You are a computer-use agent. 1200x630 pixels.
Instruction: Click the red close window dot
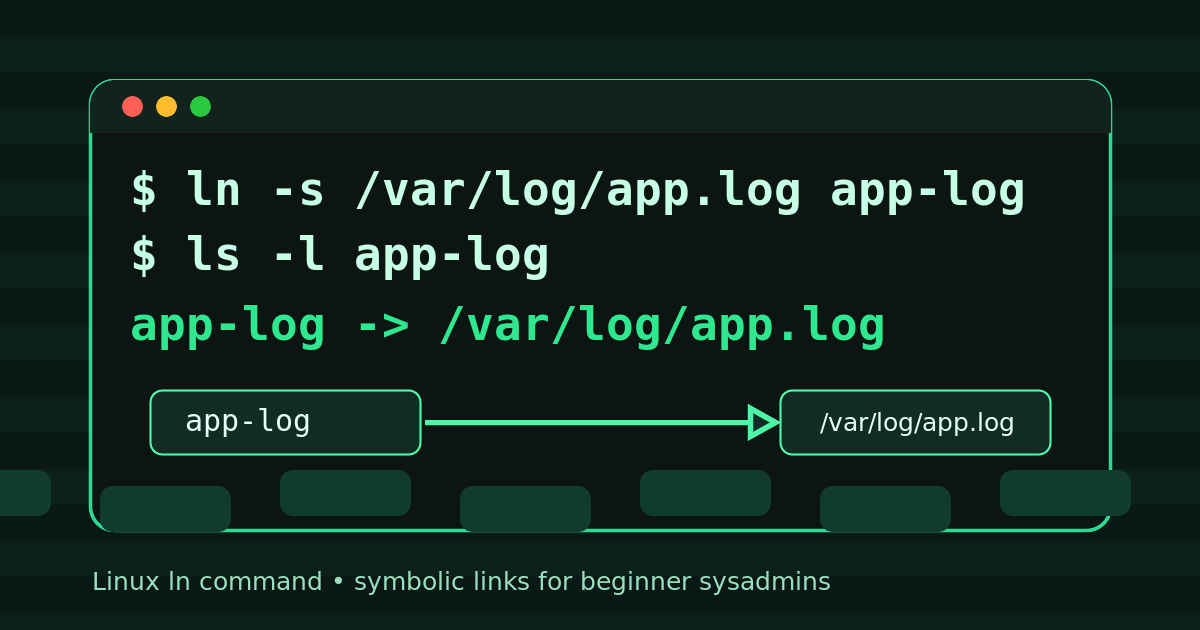tap(132, 106)
